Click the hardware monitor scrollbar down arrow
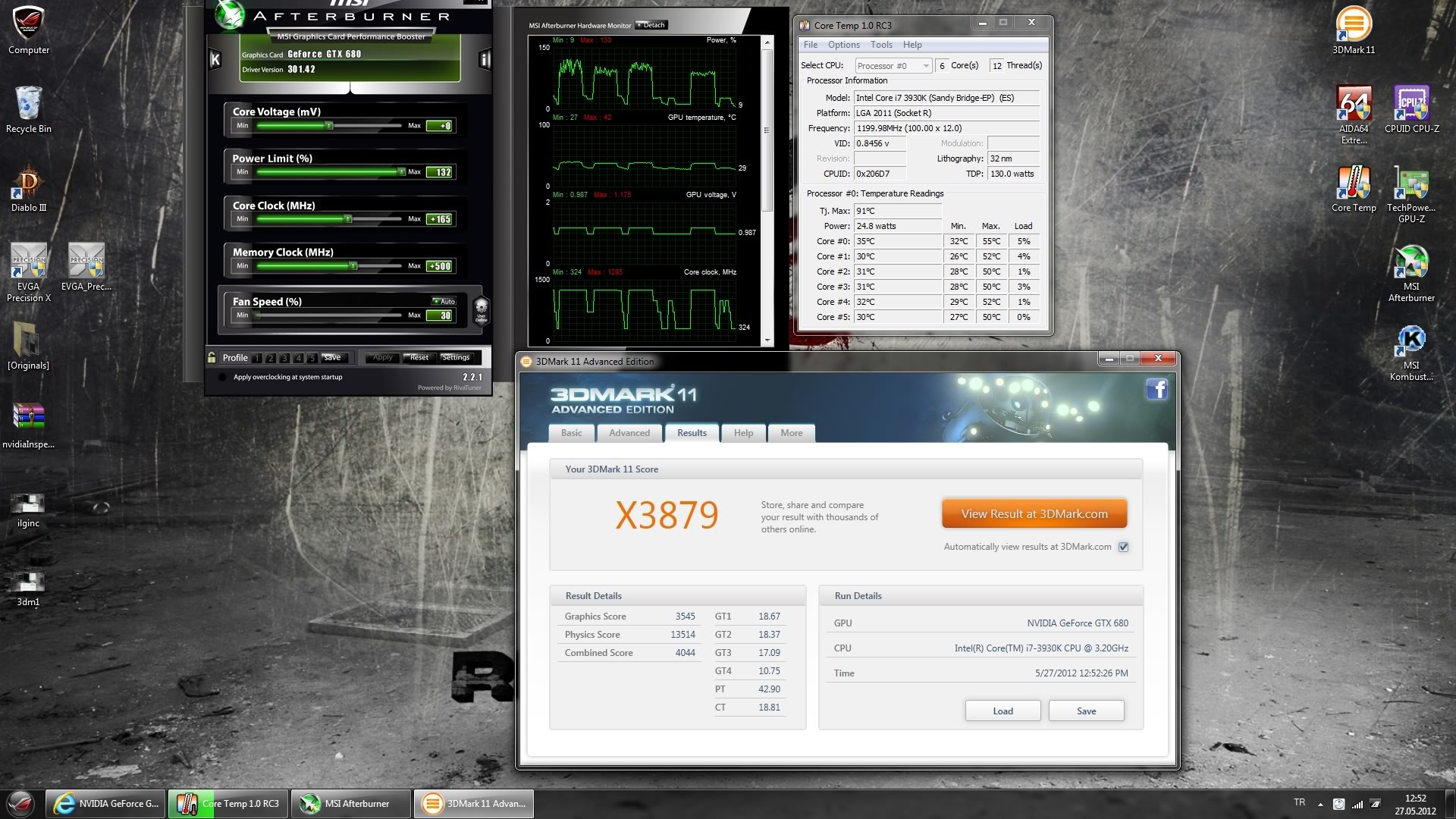The image size is (1456, 819). tap(767, 341)
